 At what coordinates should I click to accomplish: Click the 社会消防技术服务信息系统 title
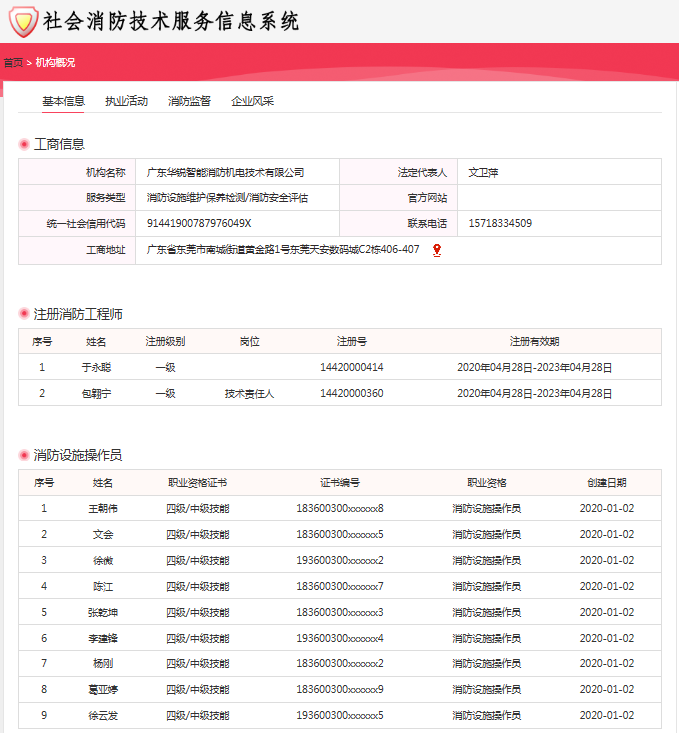[171, 21]
